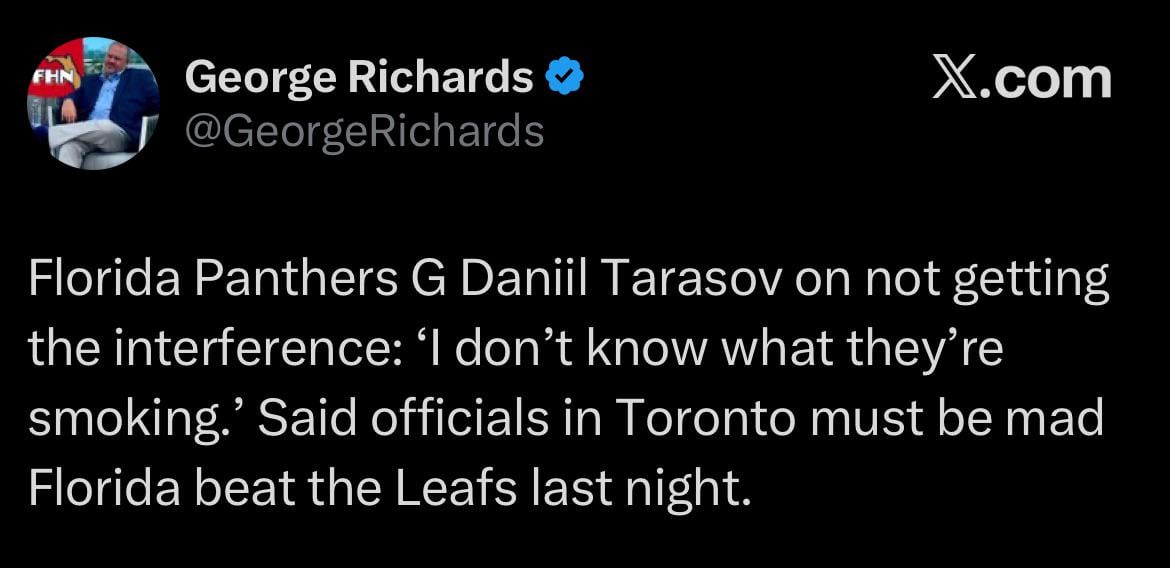Open George Richards' profile picture
This screenshot has width=1170, height=568.
click(x=93, y=103)
